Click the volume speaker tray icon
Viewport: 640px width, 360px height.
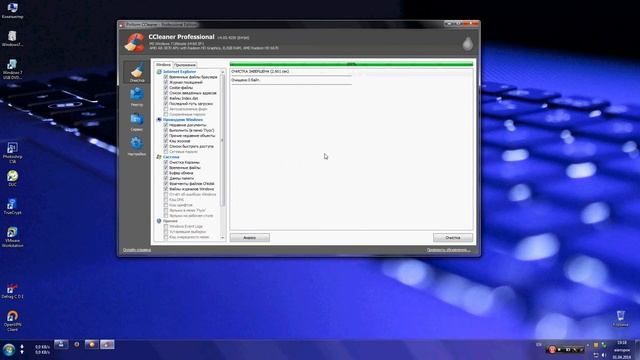[x=604, y=356]
